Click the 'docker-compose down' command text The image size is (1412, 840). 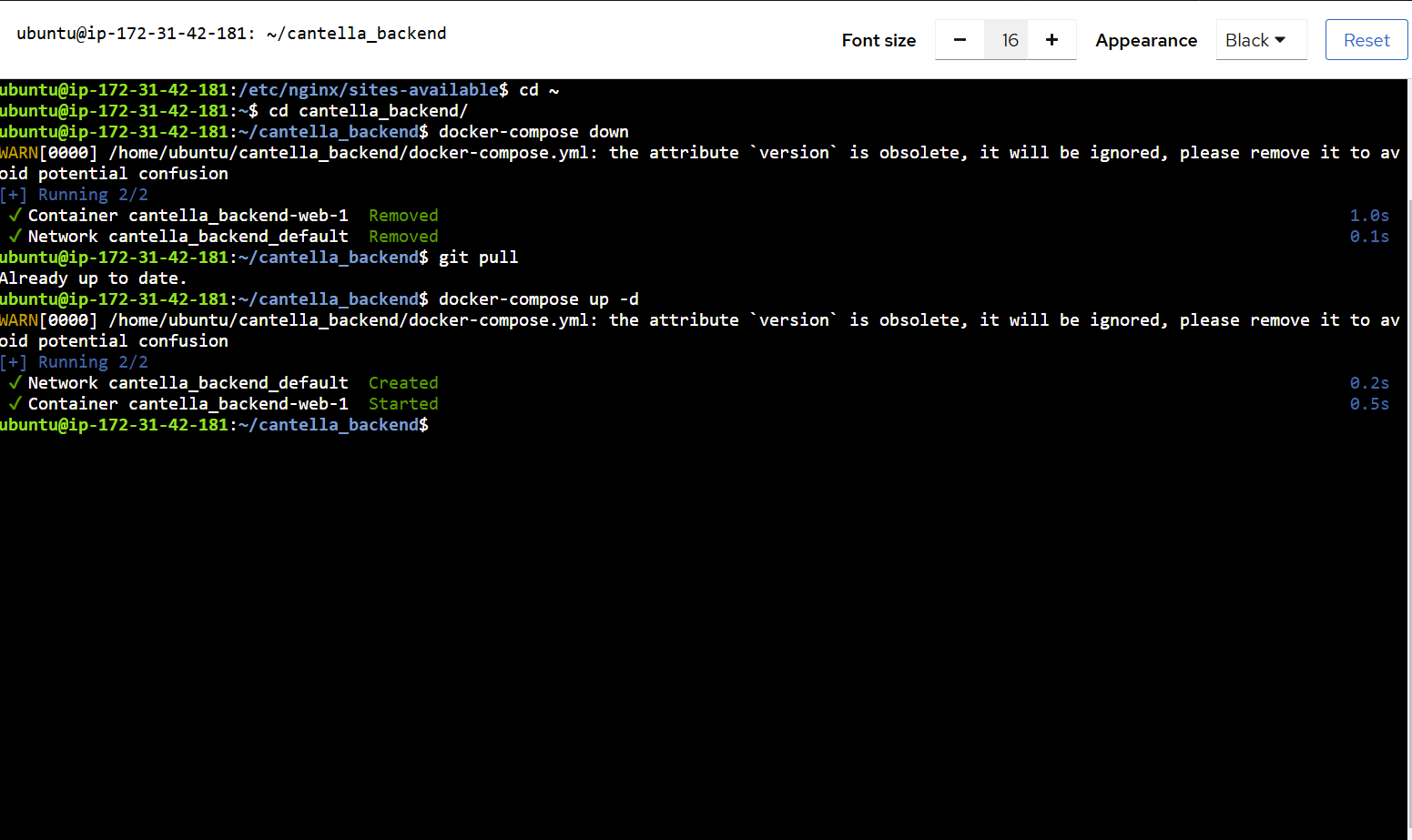coord(533,132)
